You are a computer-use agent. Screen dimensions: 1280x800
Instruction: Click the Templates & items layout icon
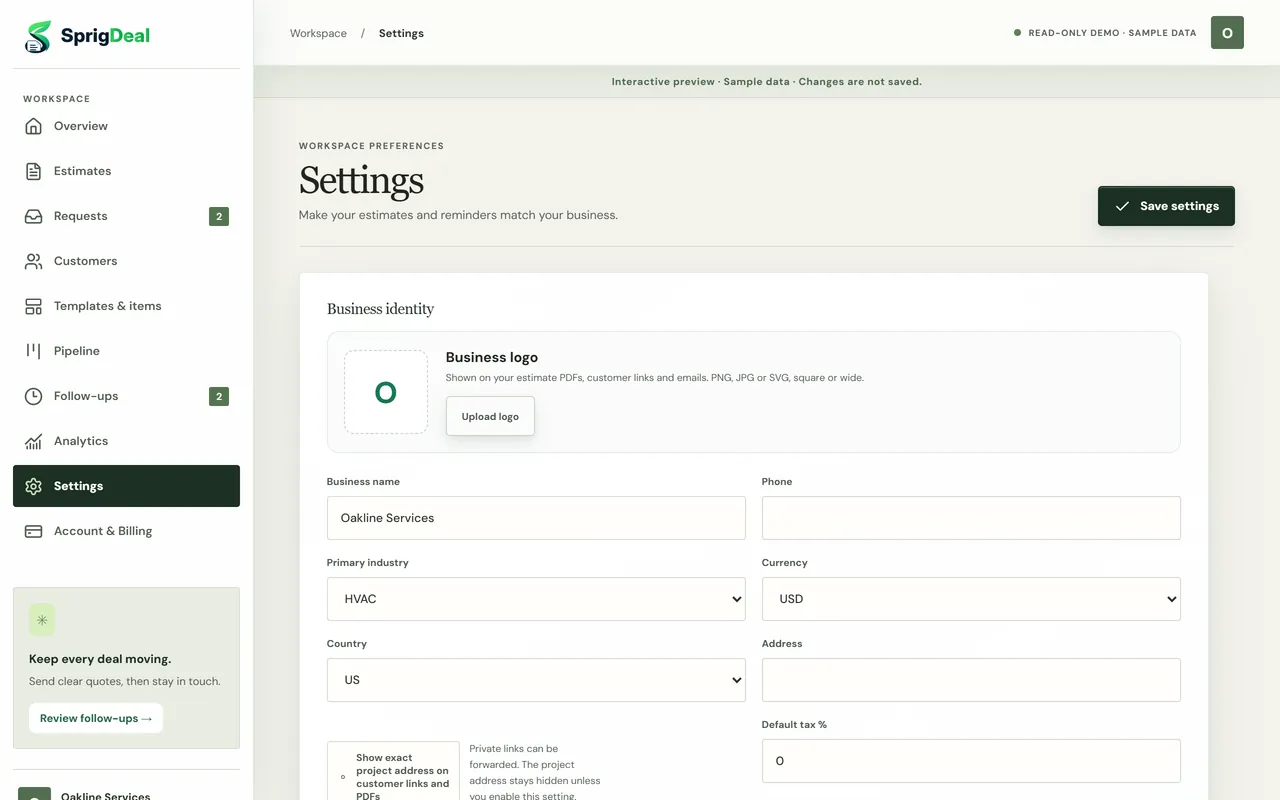pyautogui.click(x=34, y=306)
